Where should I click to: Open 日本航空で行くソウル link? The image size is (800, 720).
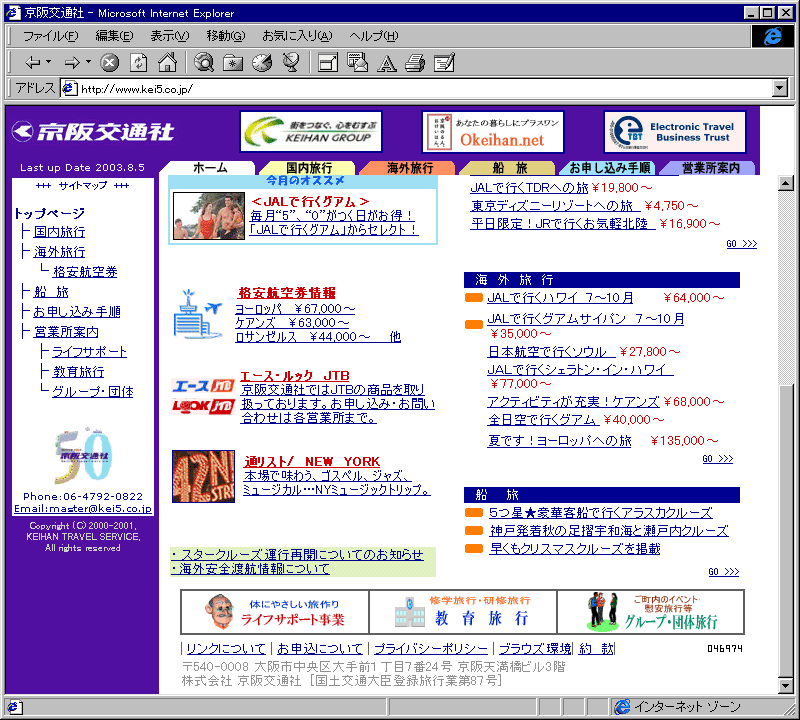point(551,352)
